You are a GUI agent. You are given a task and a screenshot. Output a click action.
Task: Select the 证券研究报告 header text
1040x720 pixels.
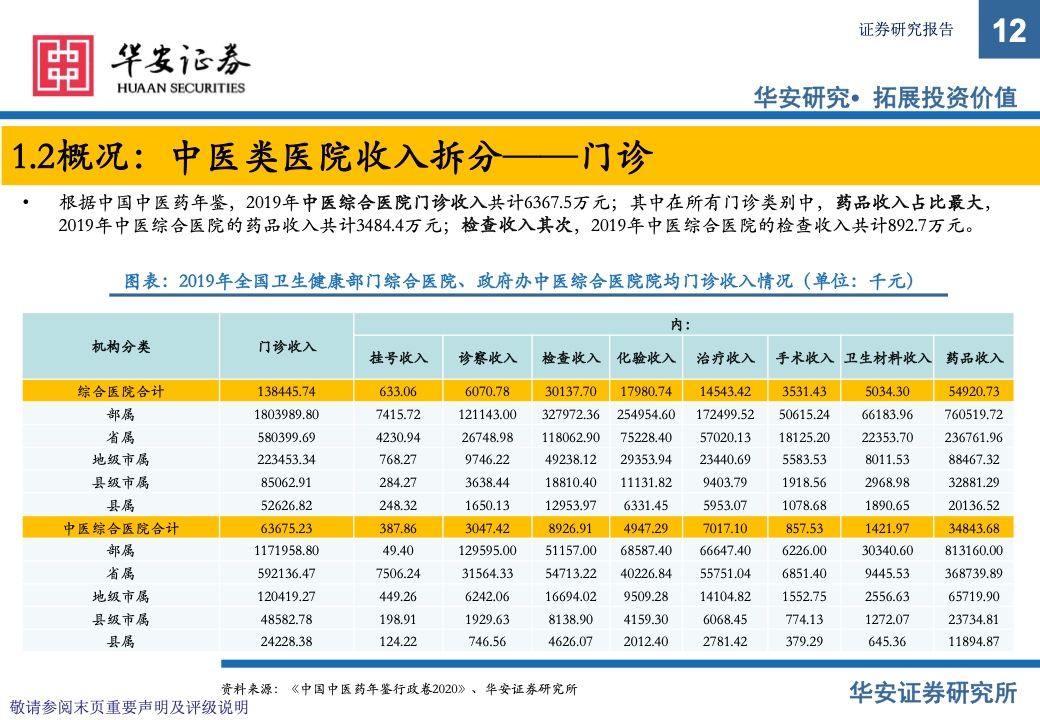(906, 29)
